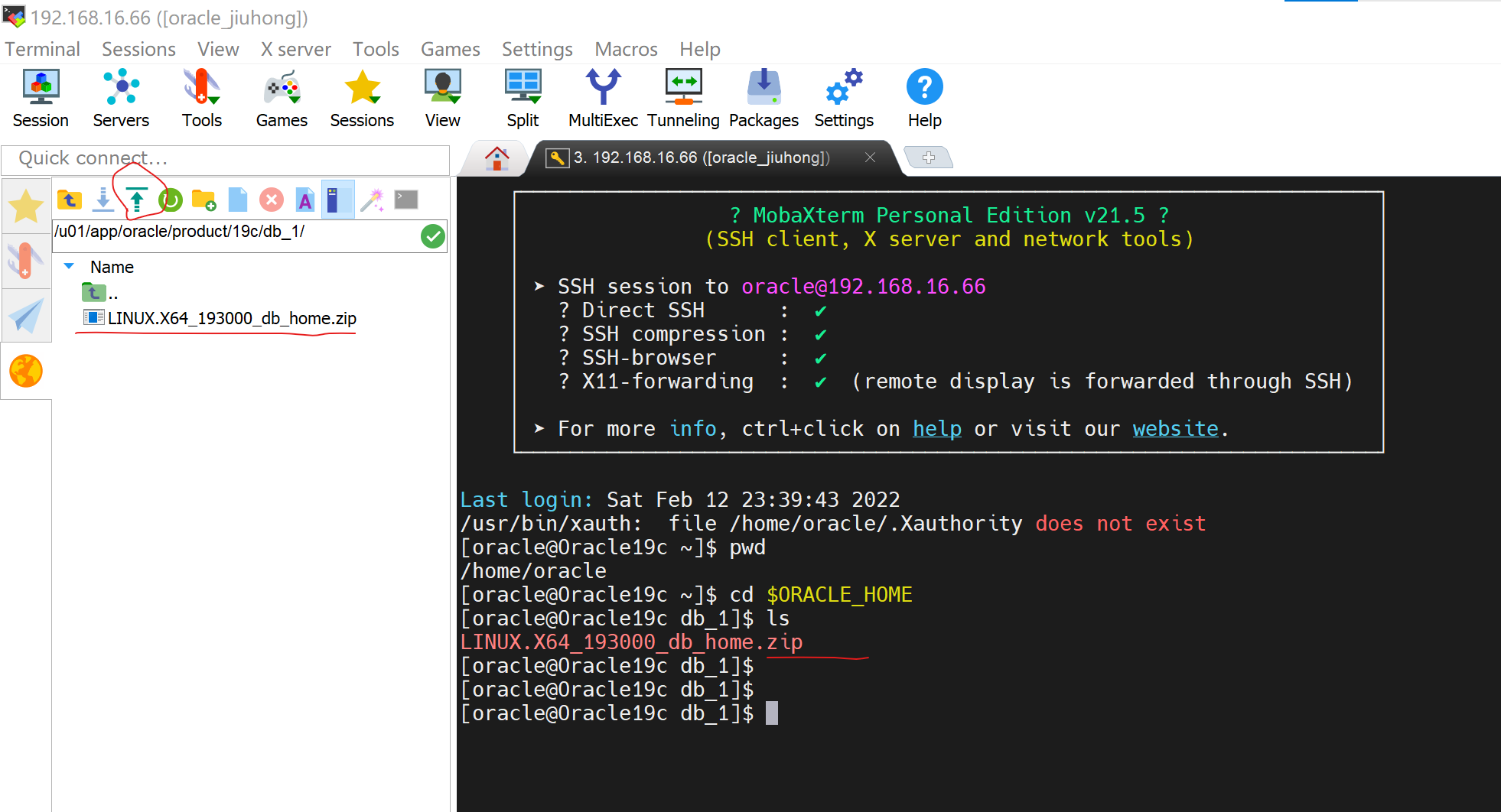Viewport: 1501px width, 812px height.
Task: Go to parent folder in SFTP browser
Action: (x=70, y=200)
